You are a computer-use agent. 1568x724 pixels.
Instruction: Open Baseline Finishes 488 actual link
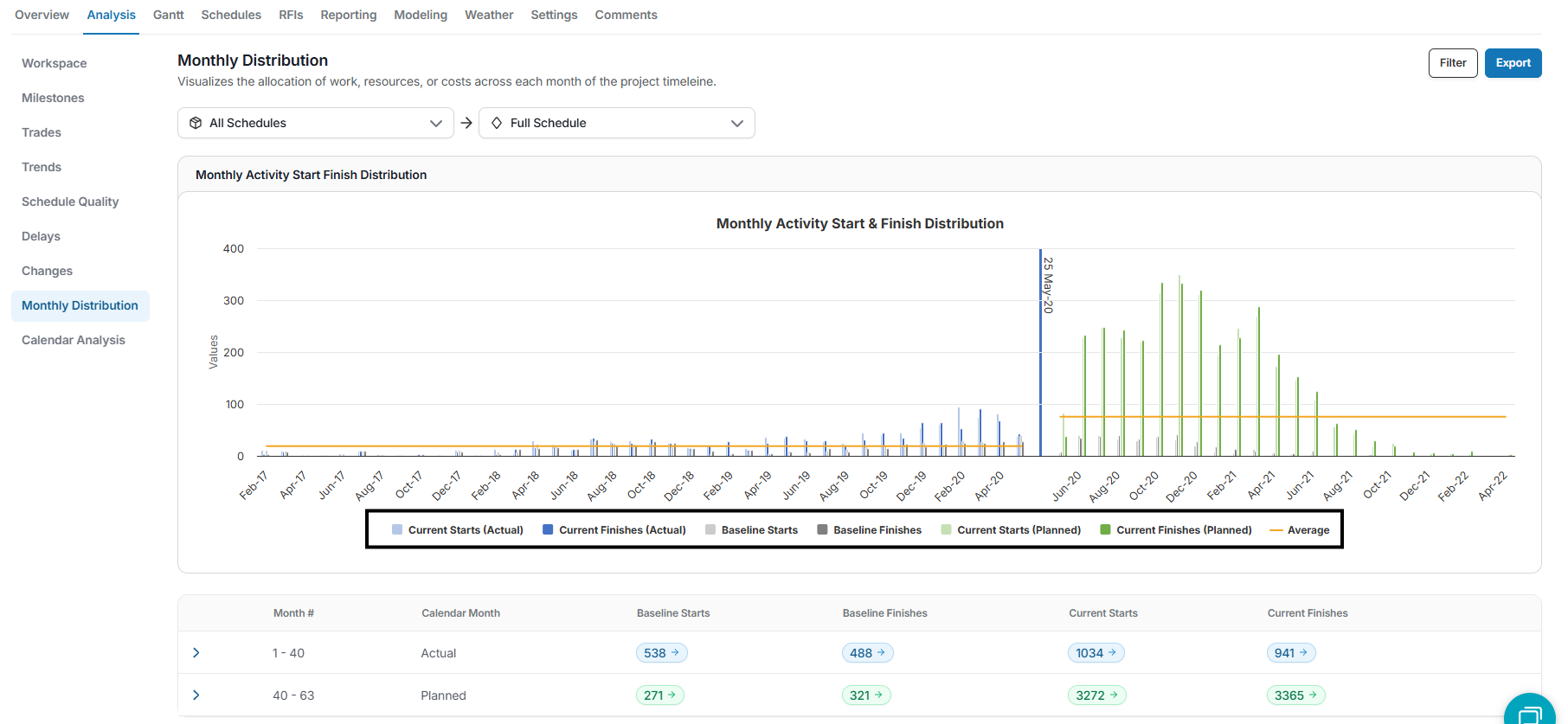click(x=868, y=653)
